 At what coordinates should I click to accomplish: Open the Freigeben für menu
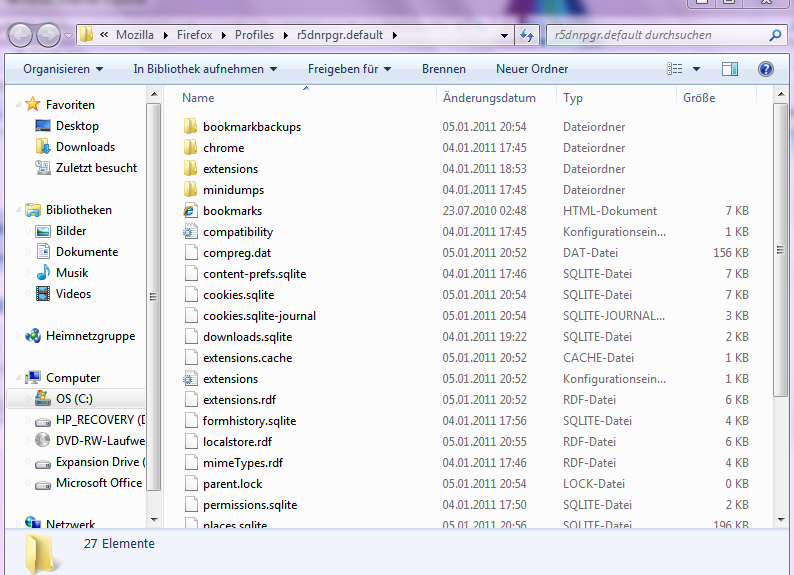pos(349,69)
